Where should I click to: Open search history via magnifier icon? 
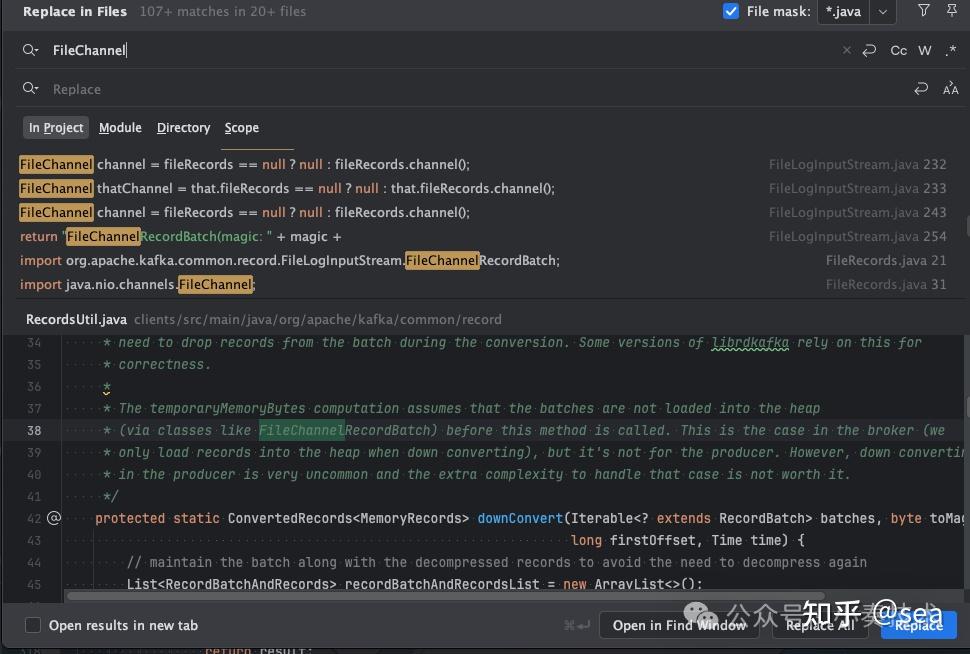pyautogui.click(x=30, y=50)
